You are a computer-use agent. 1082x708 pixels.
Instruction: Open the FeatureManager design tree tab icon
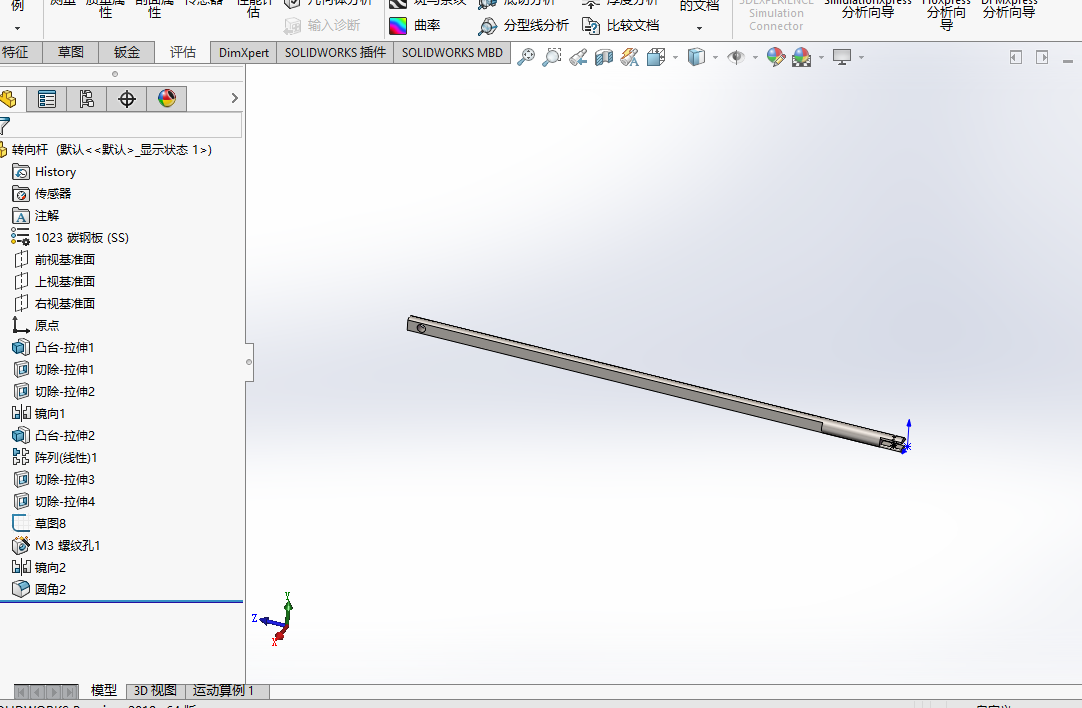pyautogui.click(x=10, y=99)
